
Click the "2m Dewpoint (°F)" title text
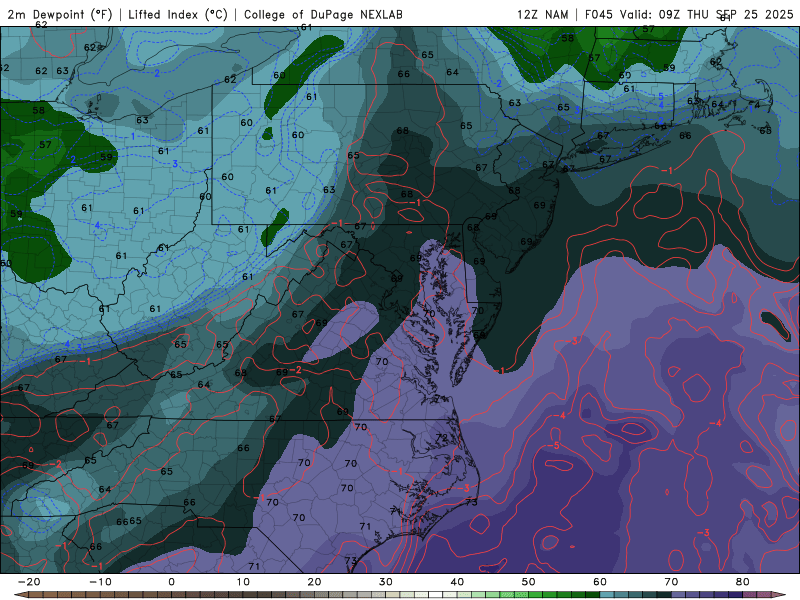point(59,15)
